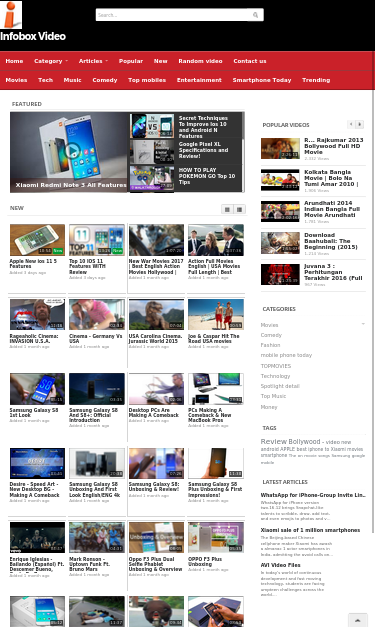Screen dimensions: 375x627
Task: Click the back-to-top arrow button
Action: click(x=358, y=620)
